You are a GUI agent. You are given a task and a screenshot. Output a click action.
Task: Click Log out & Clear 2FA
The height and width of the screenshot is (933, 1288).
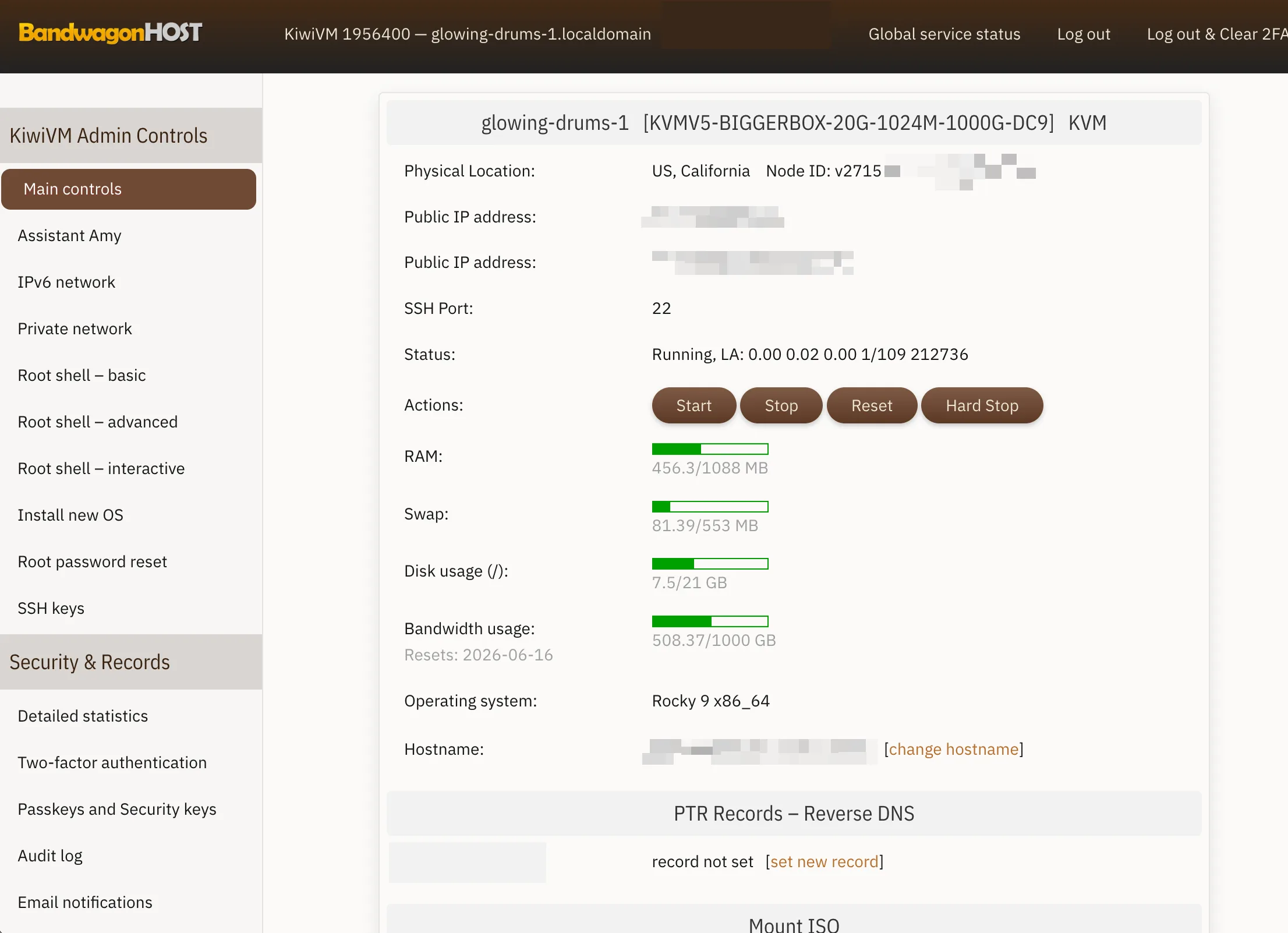(1217, 34)
